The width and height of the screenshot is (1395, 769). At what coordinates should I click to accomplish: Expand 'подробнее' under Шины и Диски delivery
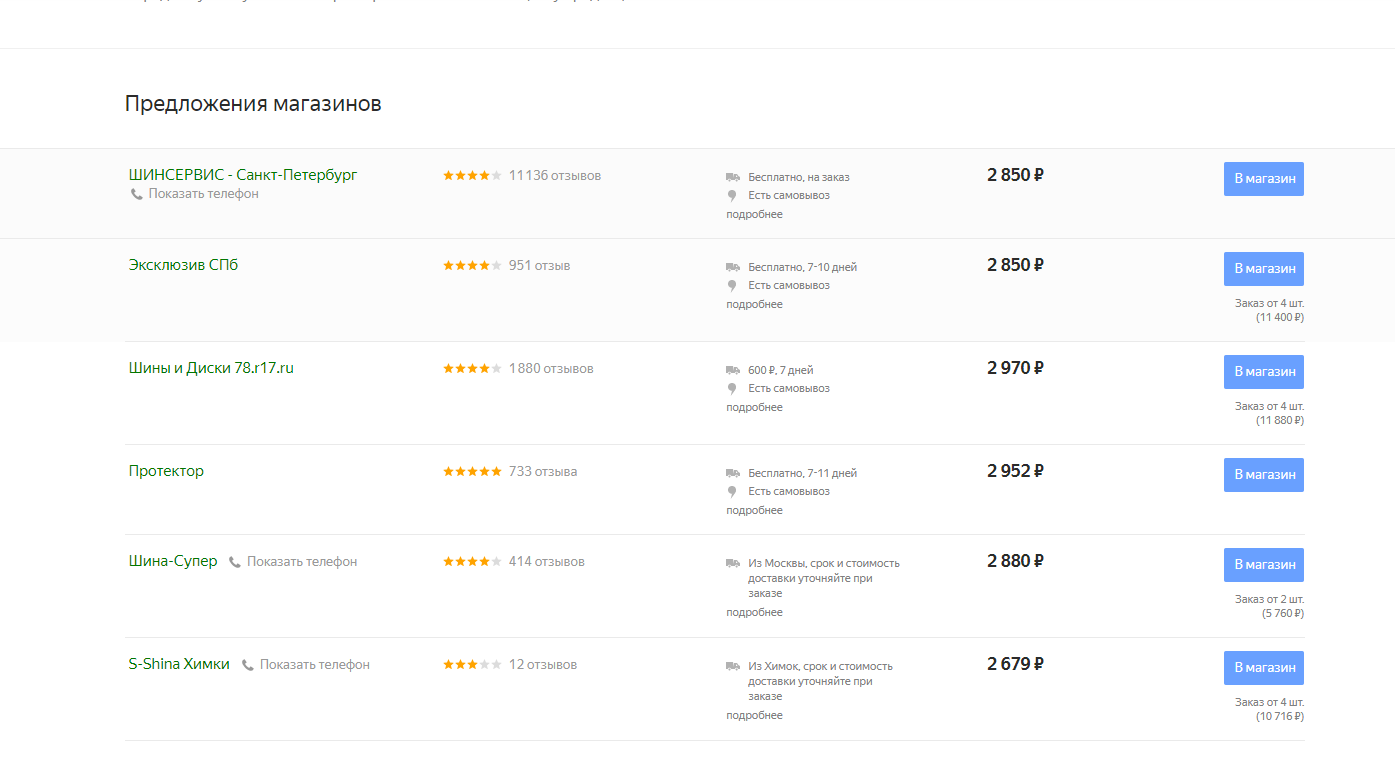(x=754, y=408)
